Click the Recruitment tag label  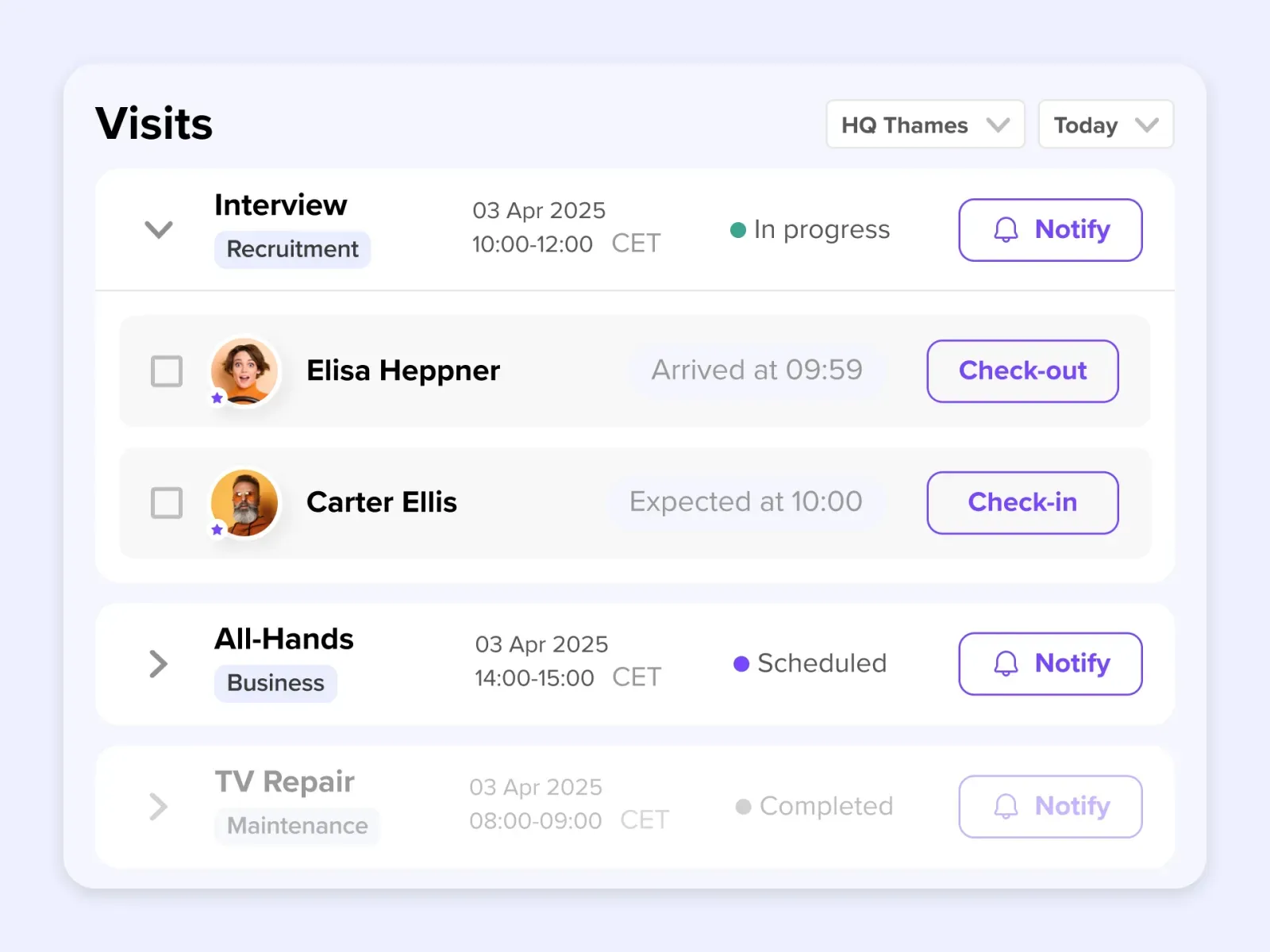[x=292, y=249]
